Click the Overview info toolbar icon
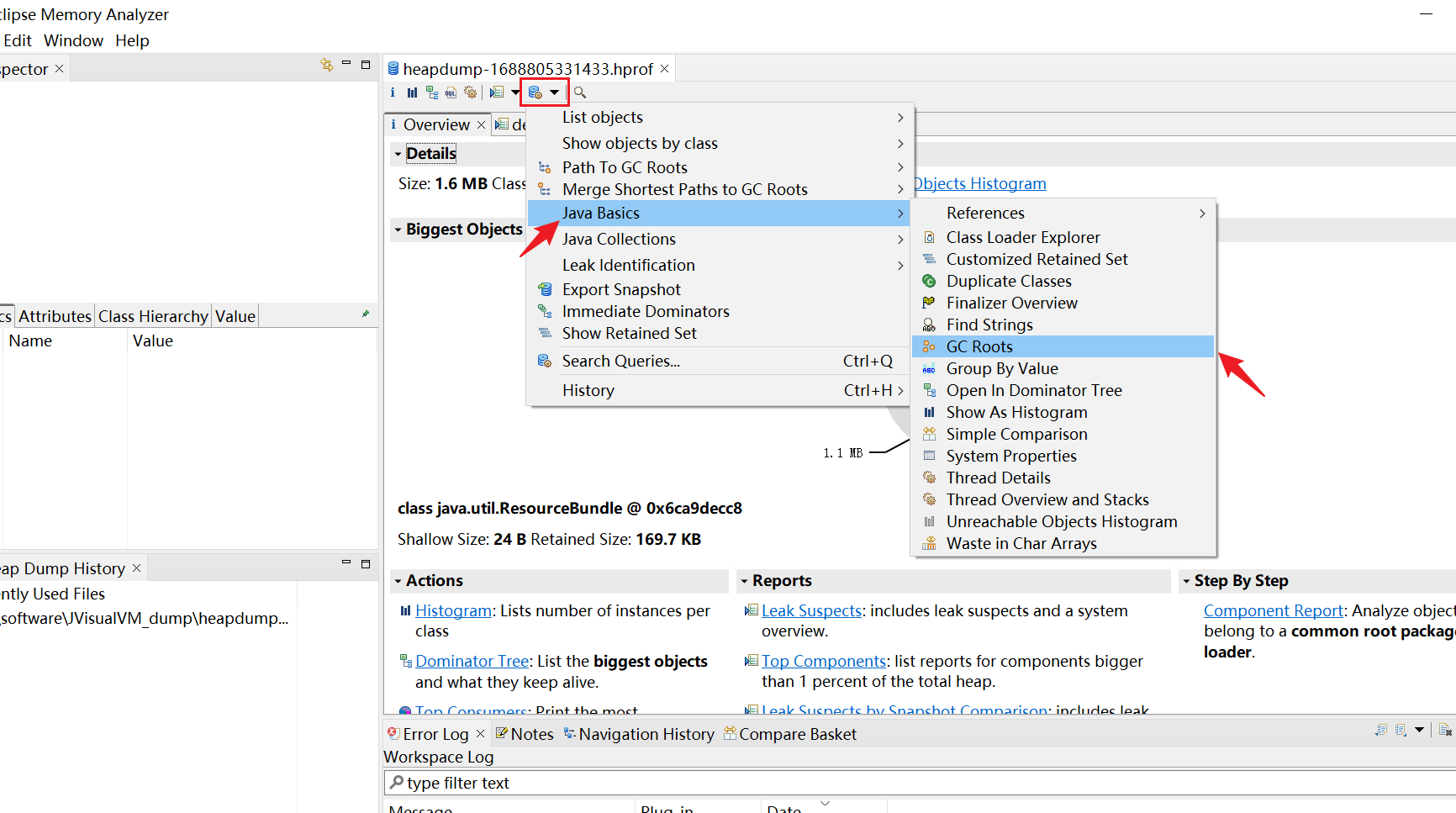 [393, 92]
